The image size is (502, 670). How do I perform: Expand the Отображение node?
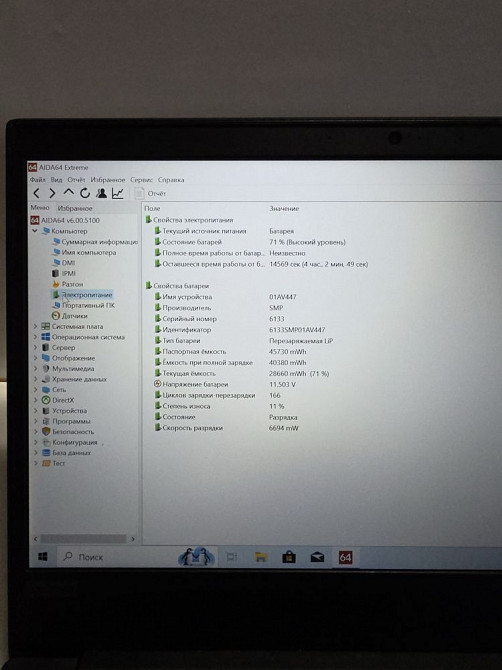(x=35, y=358)
